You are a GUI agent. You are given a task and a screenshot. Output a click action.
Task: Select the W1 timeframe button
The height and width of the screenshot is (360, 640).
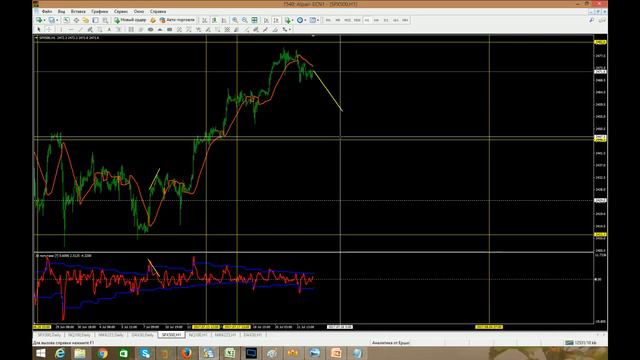[396, 20]
